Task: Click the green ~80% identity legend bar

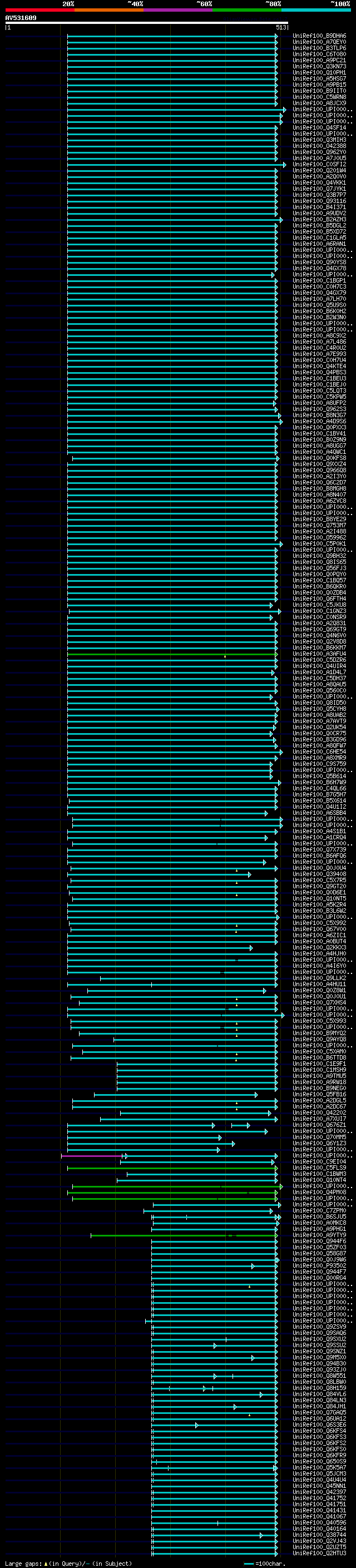Action: point(247,10)
